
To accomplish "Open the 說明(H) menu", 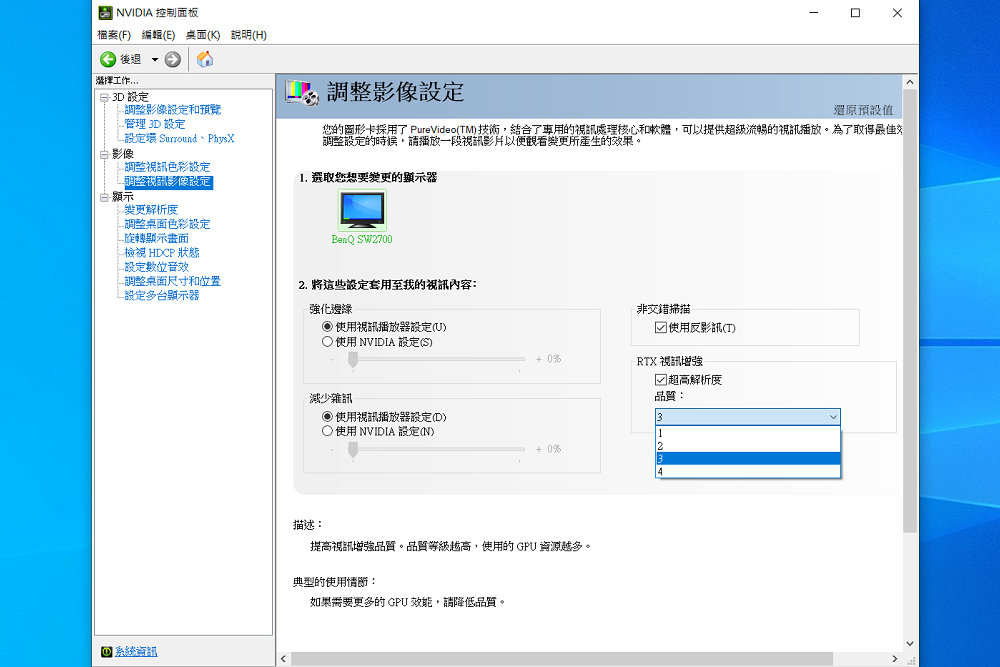I will (249, 35).
